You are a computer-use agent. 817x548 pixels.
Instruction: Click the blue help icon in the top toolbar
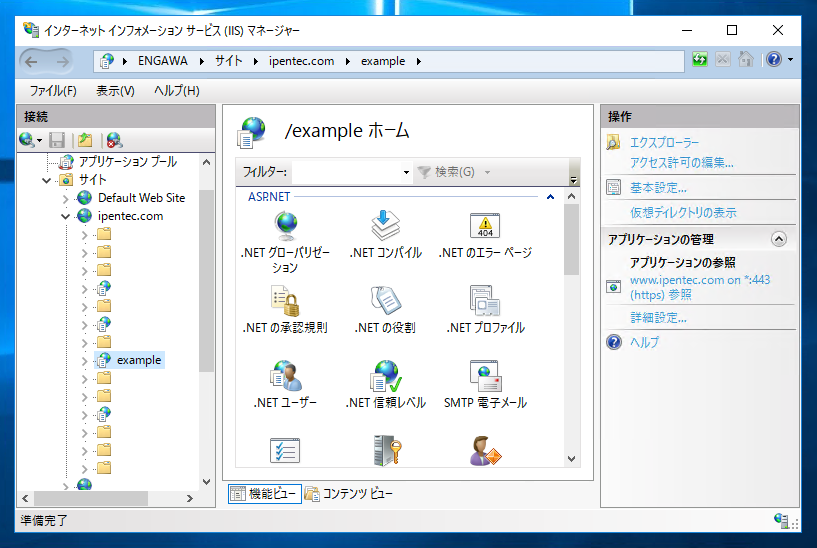(774, 59)
